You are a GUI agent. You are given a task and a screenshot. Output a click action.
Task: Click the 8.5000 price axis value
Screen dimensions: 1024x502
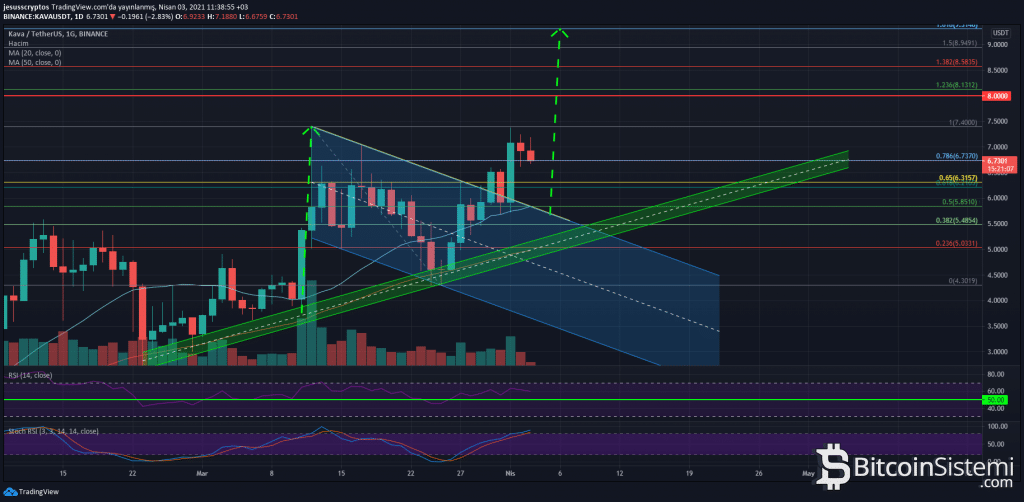(997, 71)
